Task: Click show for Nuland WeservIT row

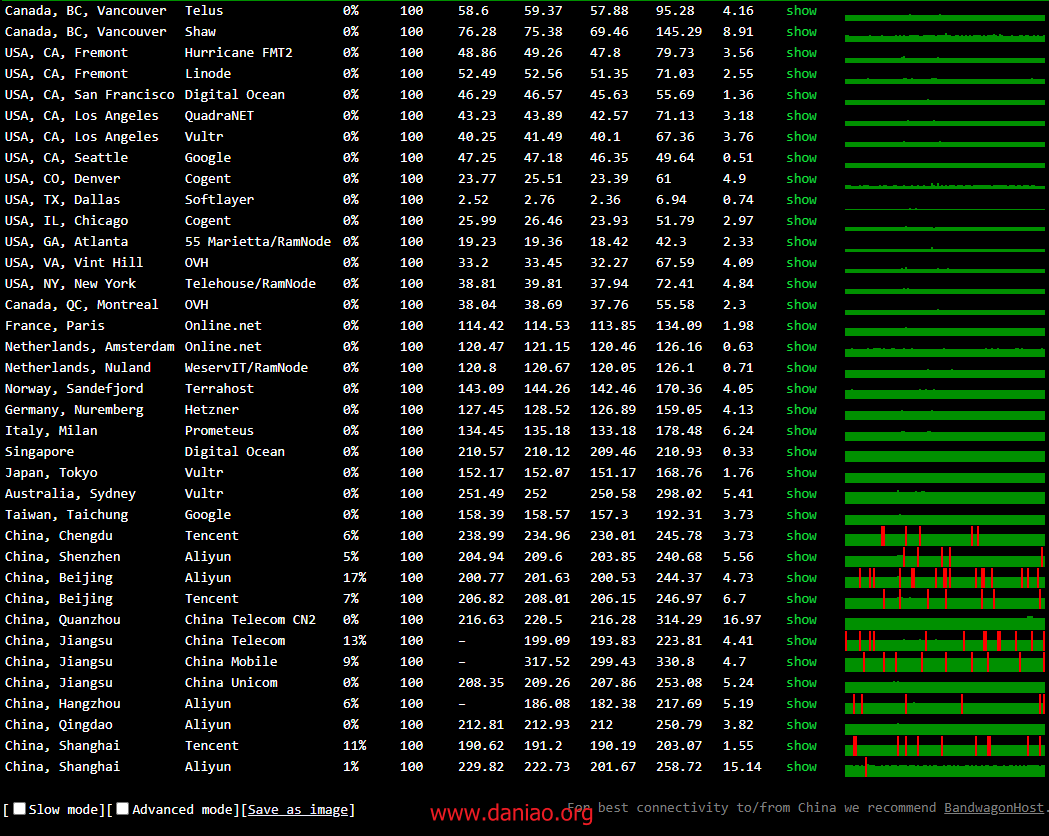Action: pos(801,367)
